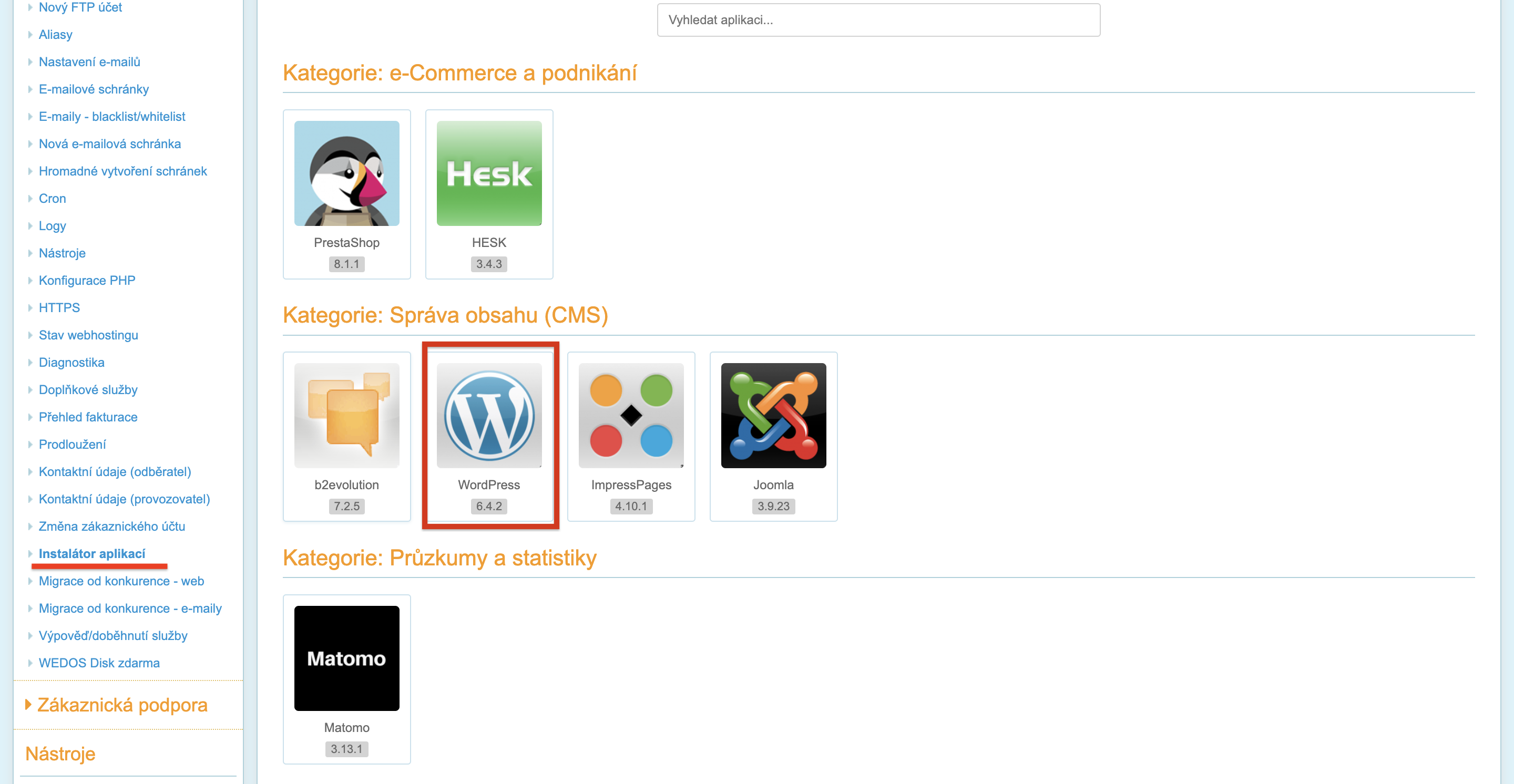Open Výpověď/doběhnutí služby

(114, 635)
